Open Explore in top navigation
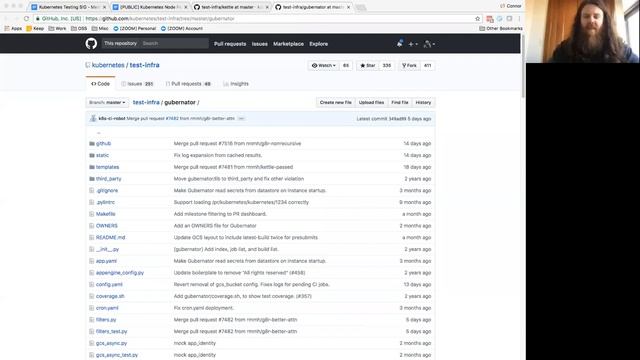This screenshot has height=360, width=640. 318,44
